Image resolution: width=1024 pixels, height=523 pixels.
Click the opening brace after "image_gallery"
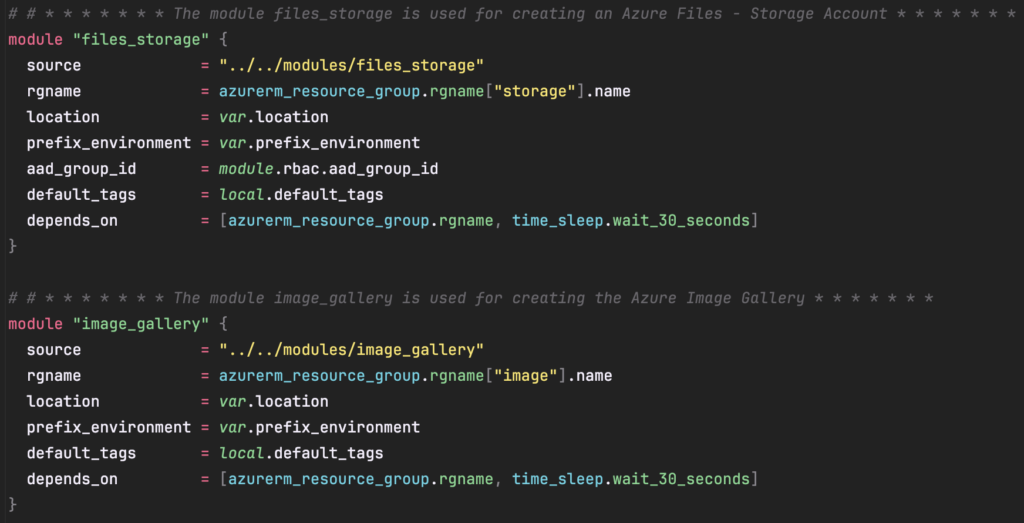[x=223, y=324]
